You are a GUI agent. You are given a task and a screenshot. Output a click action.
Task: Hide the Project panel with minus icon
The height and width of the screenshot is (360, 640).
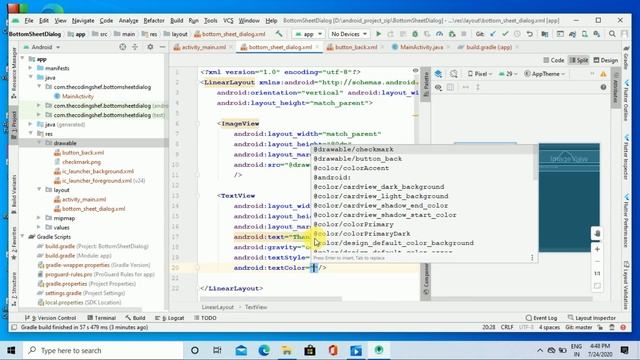tap(162, 47)
